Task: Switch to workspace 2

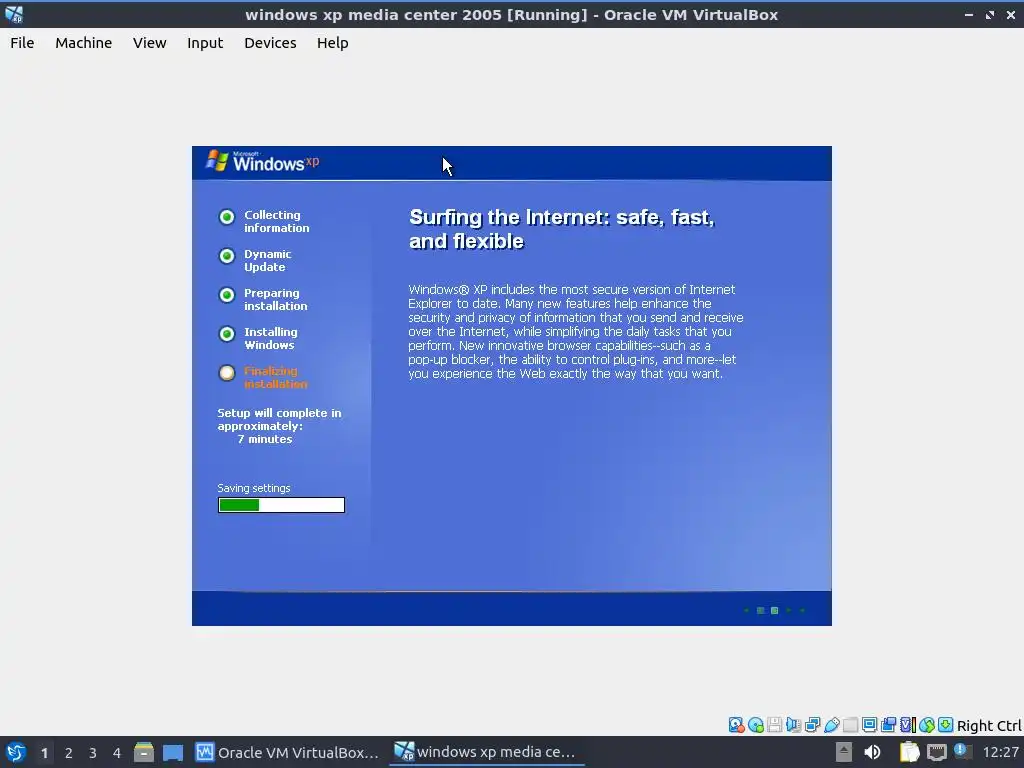Action: coord(69,753)
